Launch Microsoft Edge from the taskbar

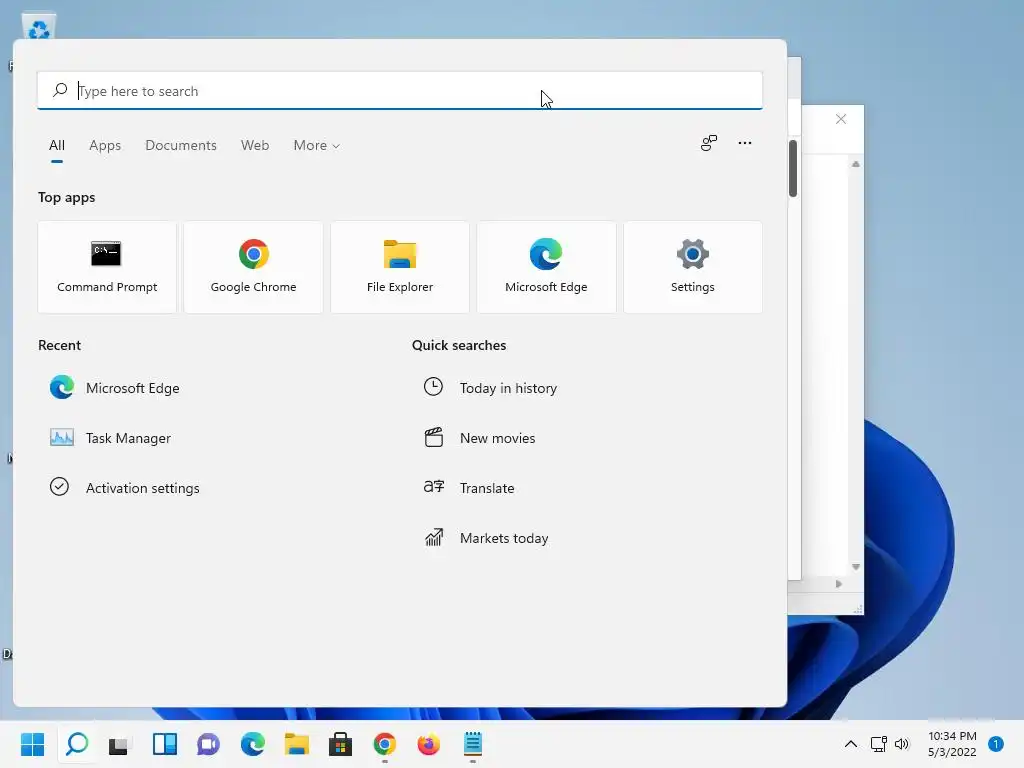tap(253, 744)
